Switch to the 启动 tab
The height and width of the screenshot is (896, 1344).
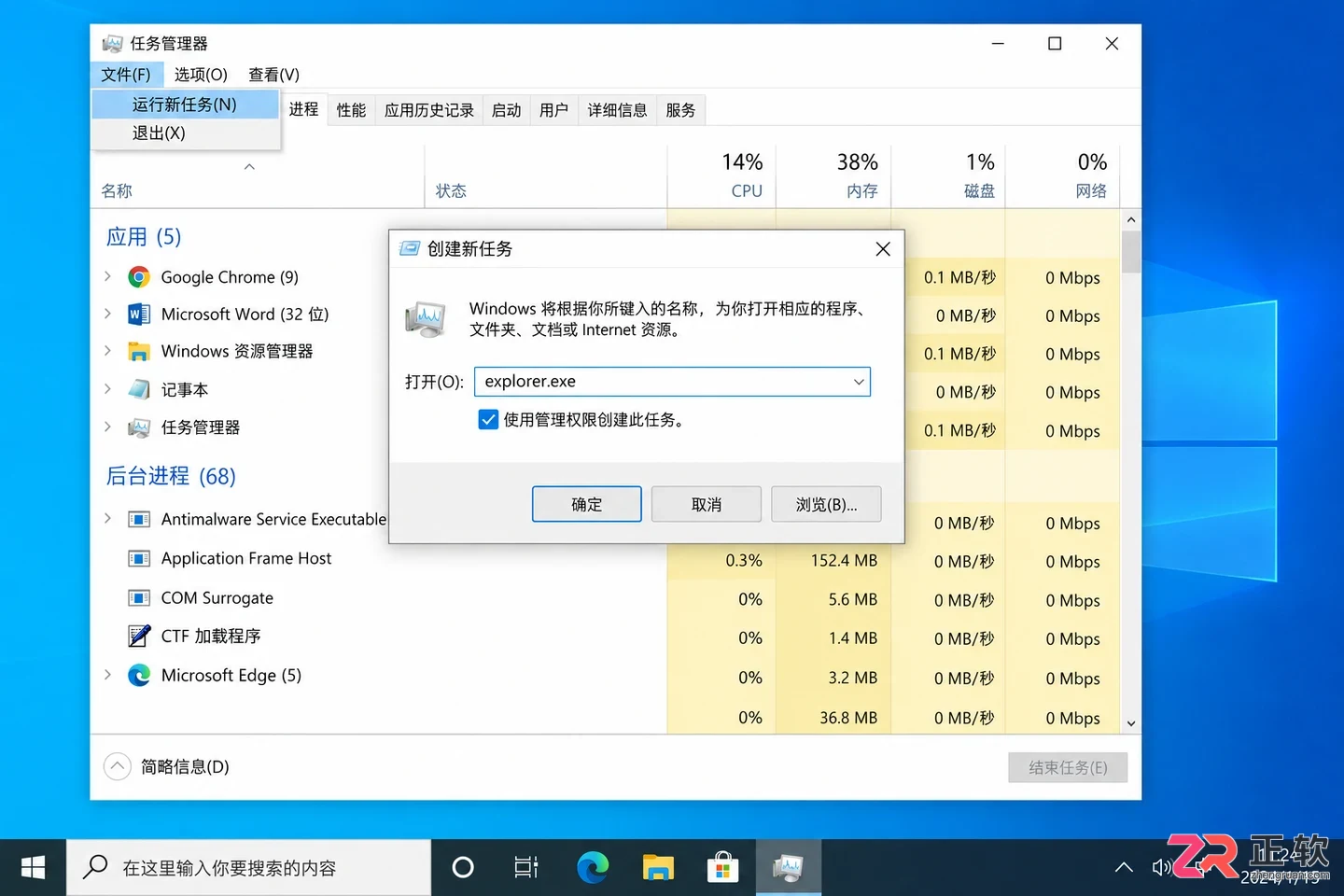tap(507, 110)
